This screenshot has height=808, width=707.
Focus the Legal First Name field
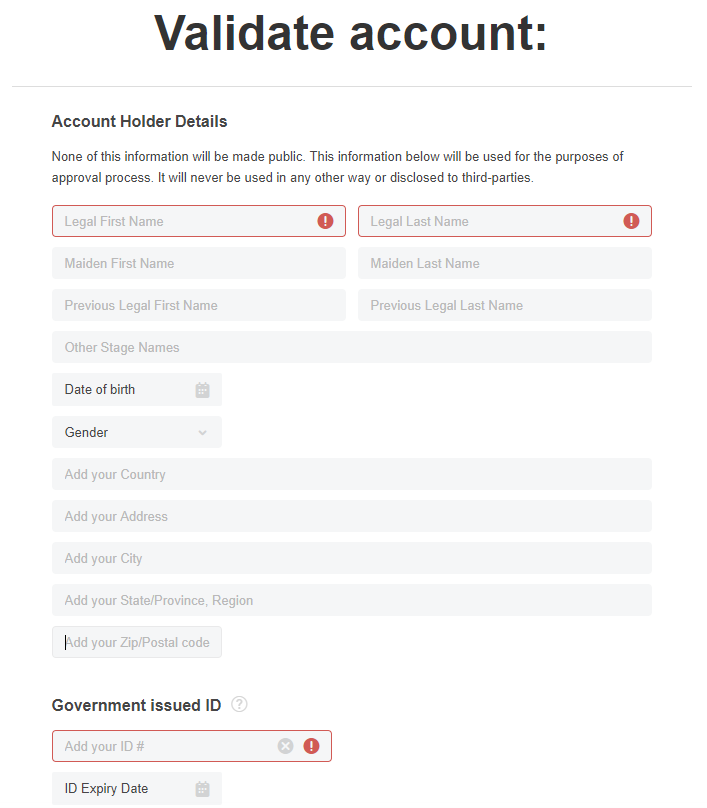tap(199, 221)
